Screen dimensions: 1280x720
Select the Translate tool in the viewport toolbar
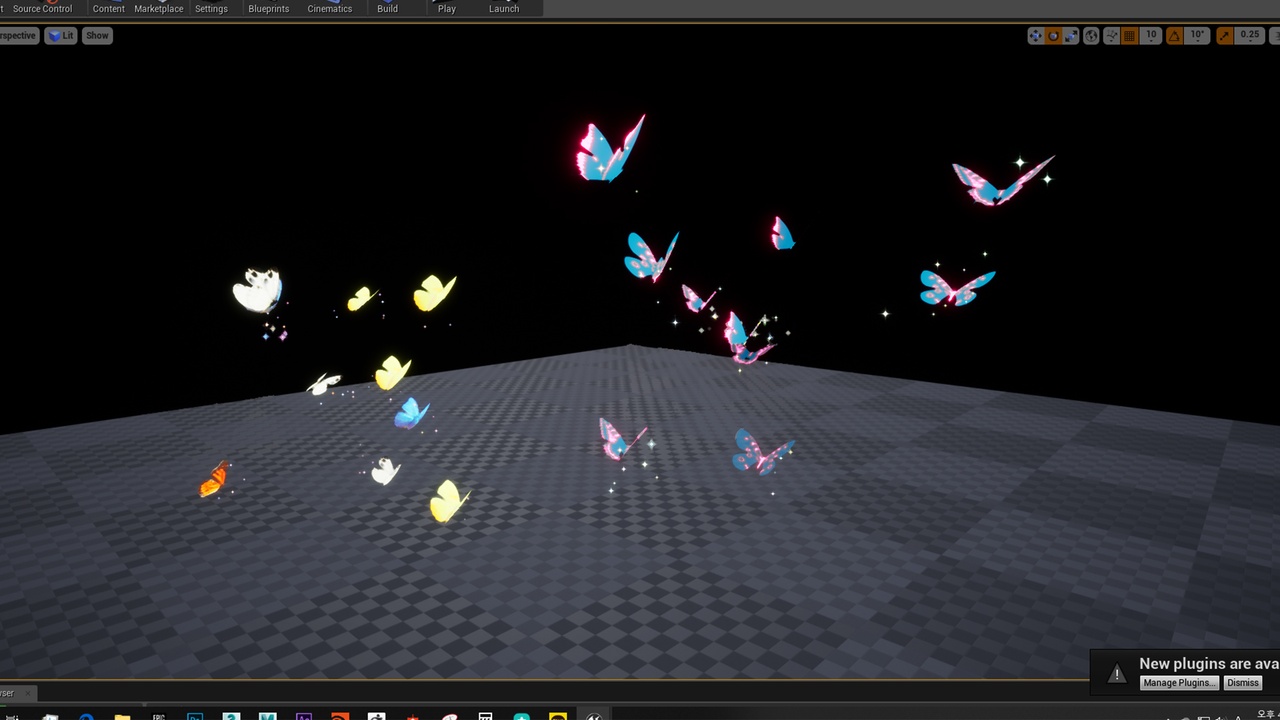[x=1034, y=35]
